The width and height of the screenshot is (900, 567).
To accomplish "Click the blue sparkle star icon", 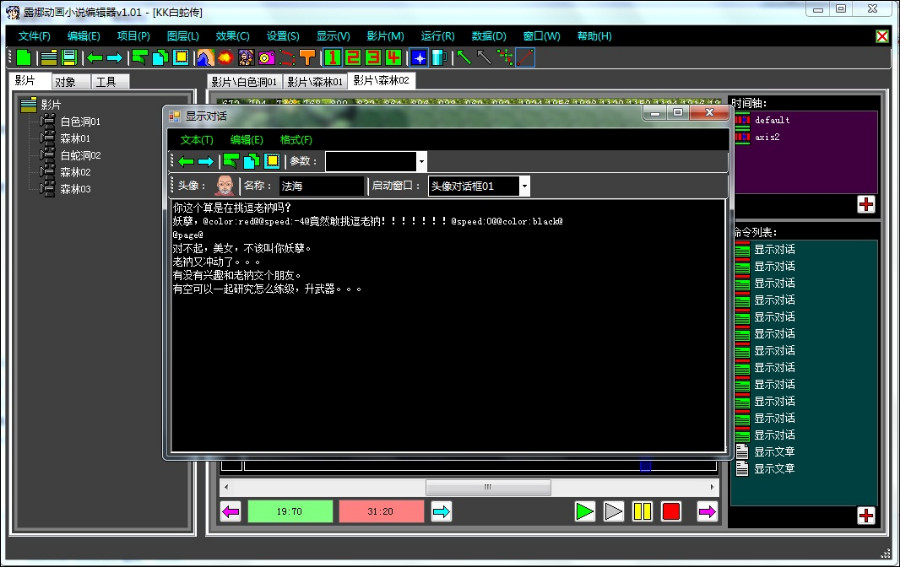I will (x=419, y=57).
